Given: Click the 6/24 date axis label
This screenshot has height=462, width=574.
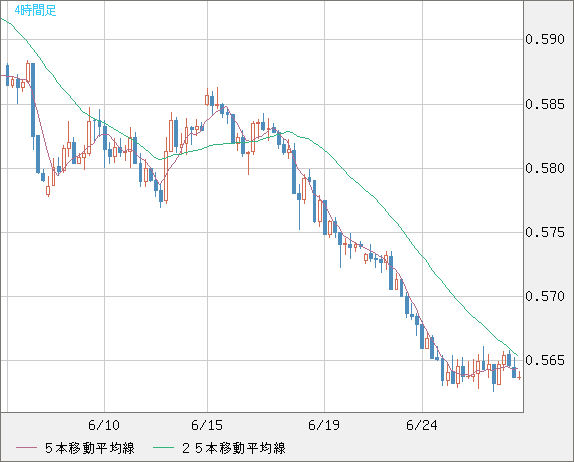Looking at the screenshot, I should (422, 425).
